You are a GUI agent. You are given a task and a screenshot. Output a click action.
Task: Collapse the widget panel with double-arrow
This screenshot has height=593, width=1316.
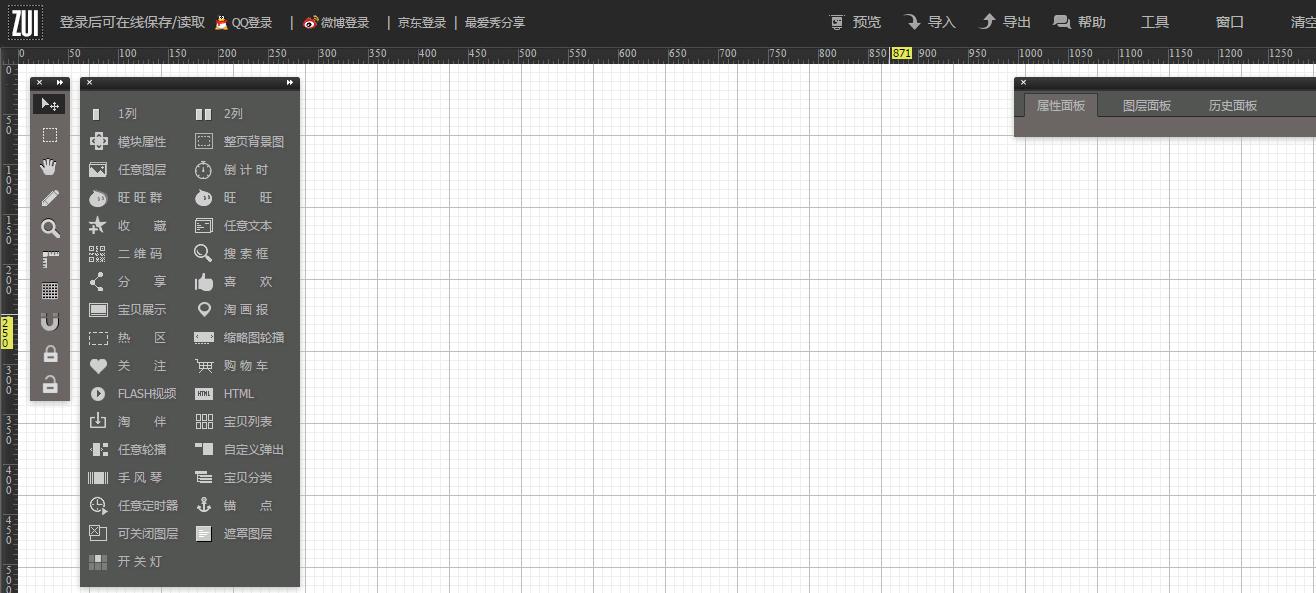pyautogui.click(x=290, y=83)
